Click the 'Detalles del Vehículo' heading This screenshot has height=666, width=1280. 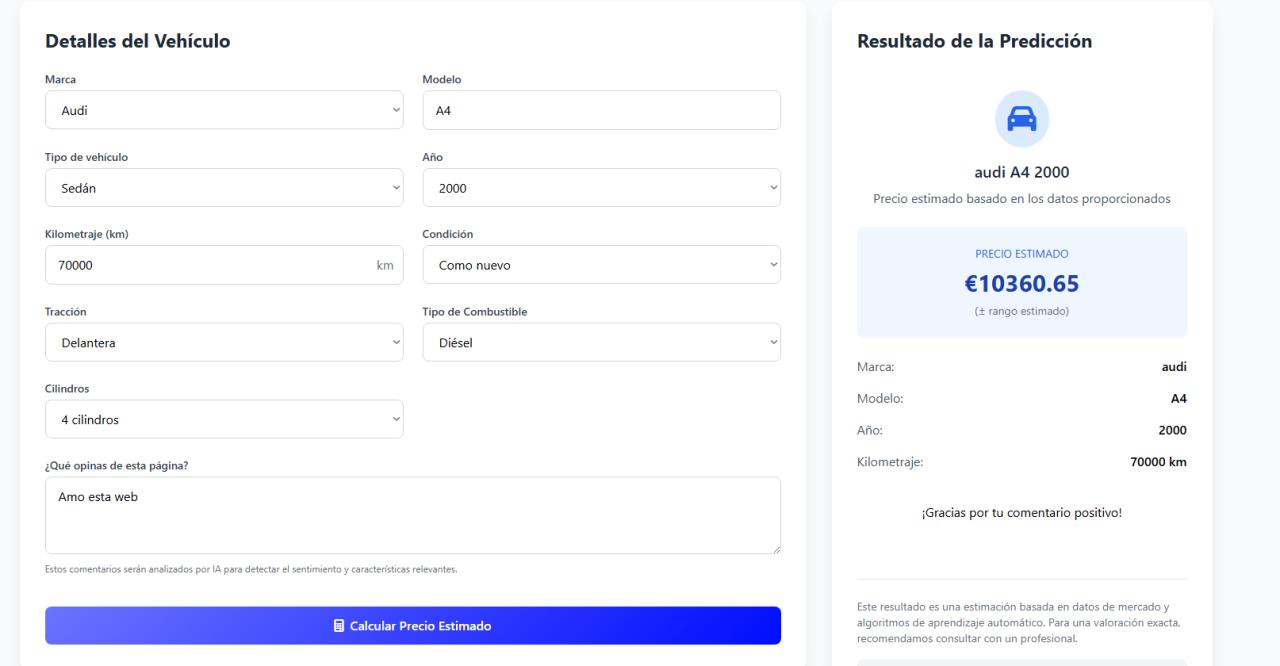click(138, 41)
